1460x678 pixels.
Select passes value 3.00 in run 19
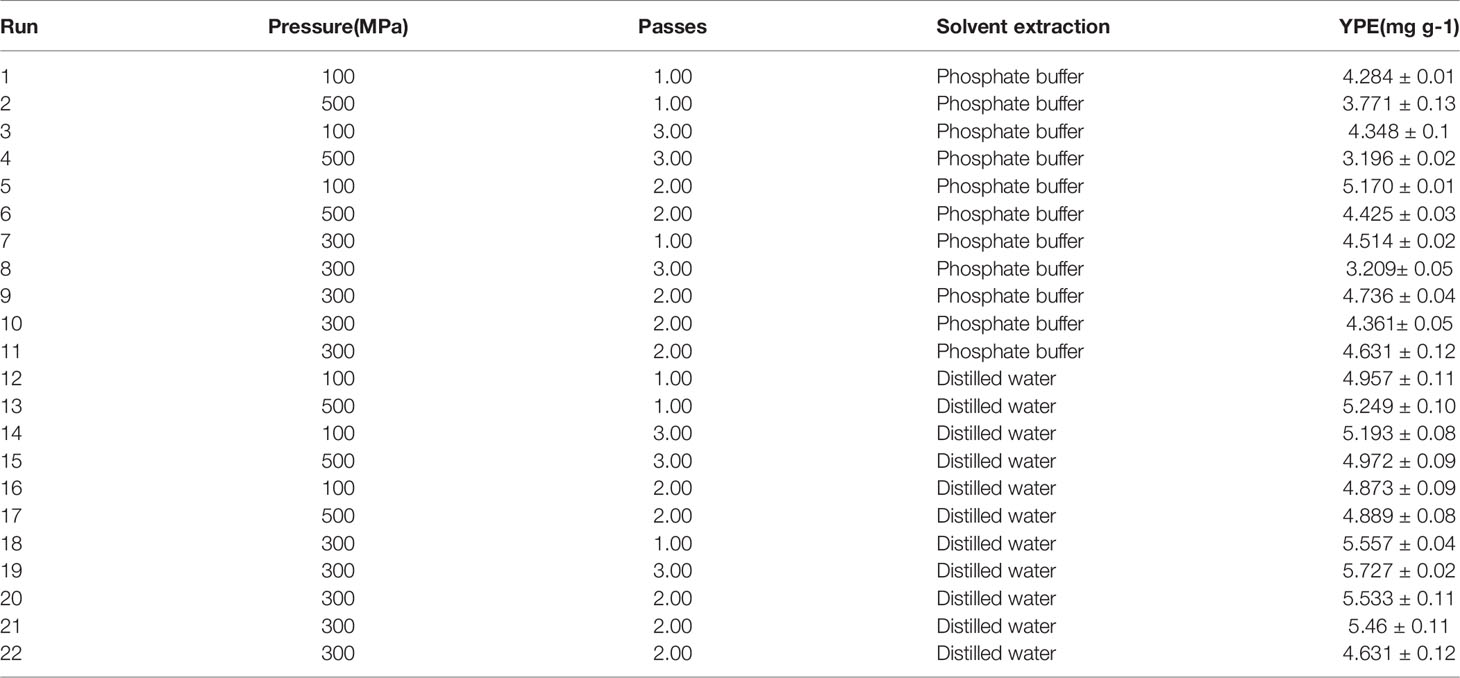(672, 571)
